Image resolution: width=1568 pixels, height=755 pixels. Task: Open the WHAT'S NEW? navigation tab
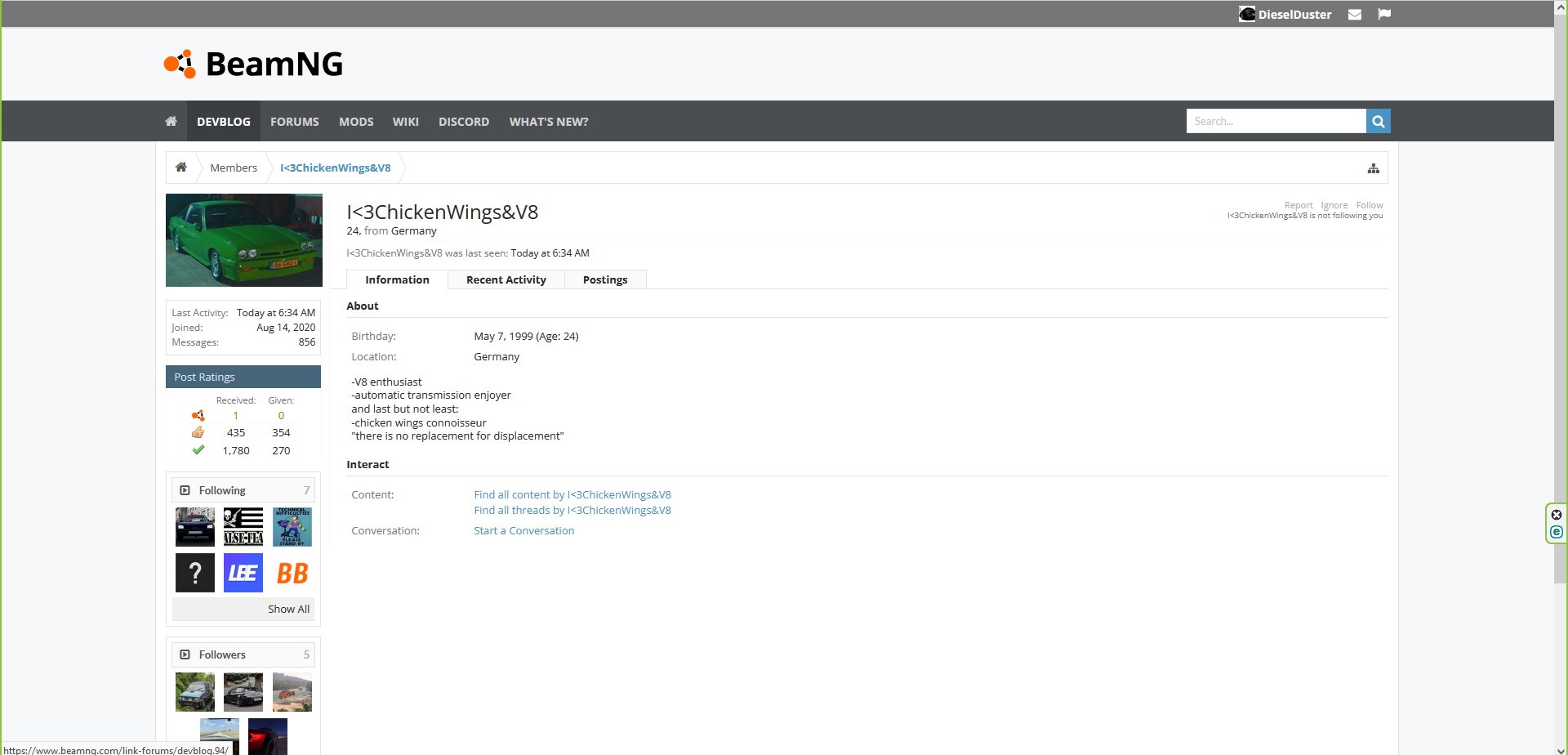pyautogui.click(x=549, y=121)
